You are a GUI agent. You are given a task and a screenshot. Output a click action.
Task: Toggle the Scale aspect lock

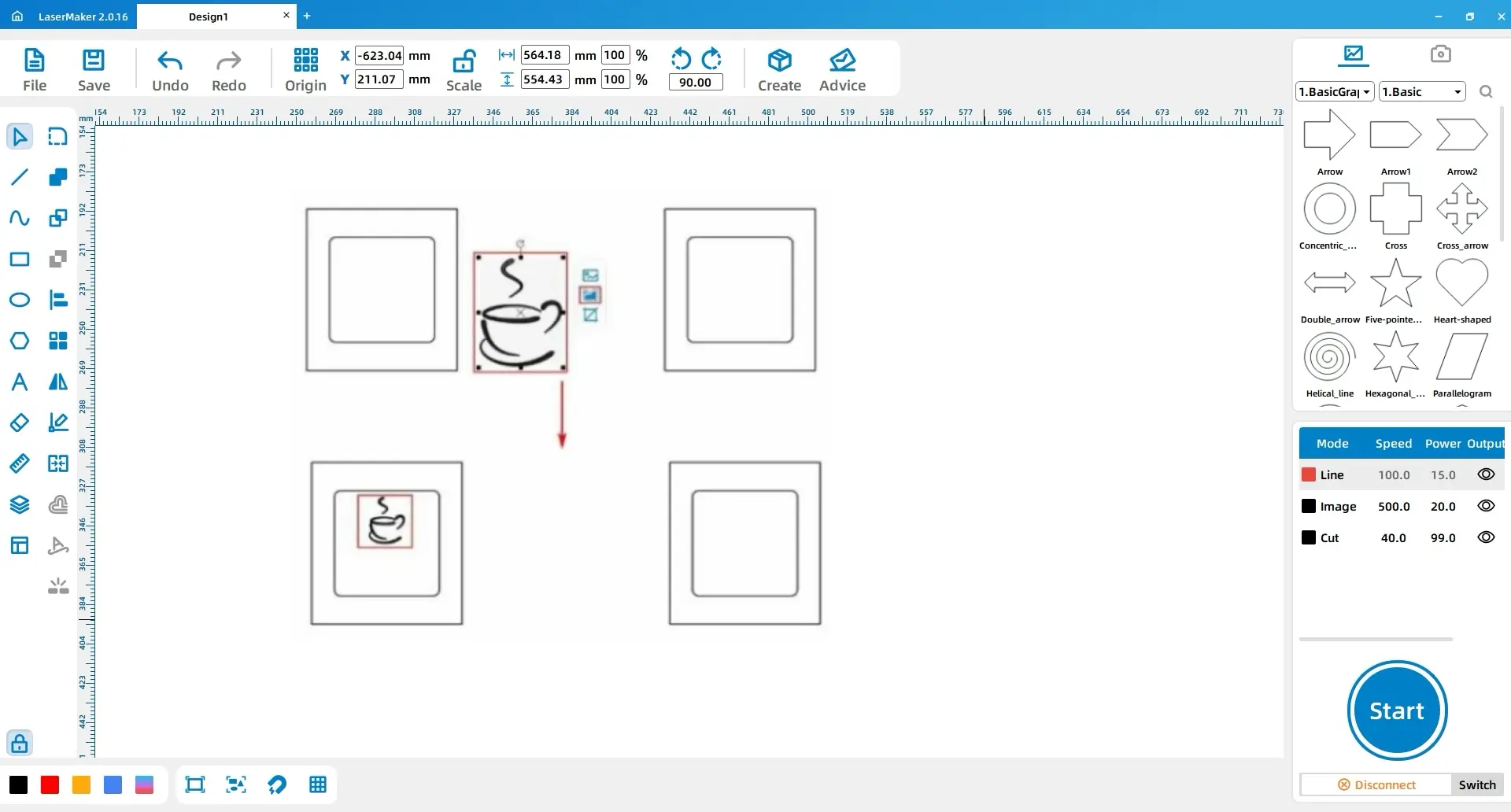coord(464,71)
